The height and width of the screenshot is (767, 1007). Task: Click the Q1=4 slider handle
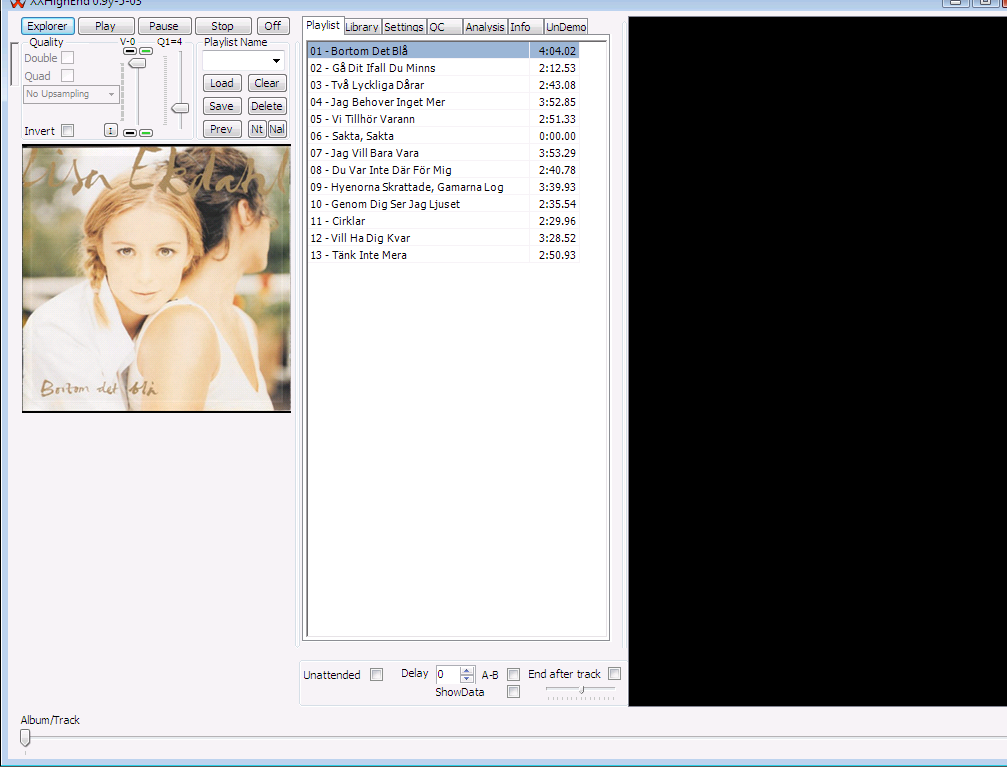(x=180, y=108)
